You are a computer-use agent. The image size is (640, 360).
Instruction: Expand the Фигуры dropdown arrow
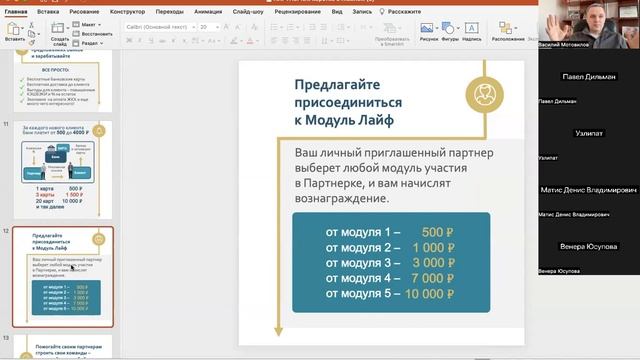click(458, 28)
